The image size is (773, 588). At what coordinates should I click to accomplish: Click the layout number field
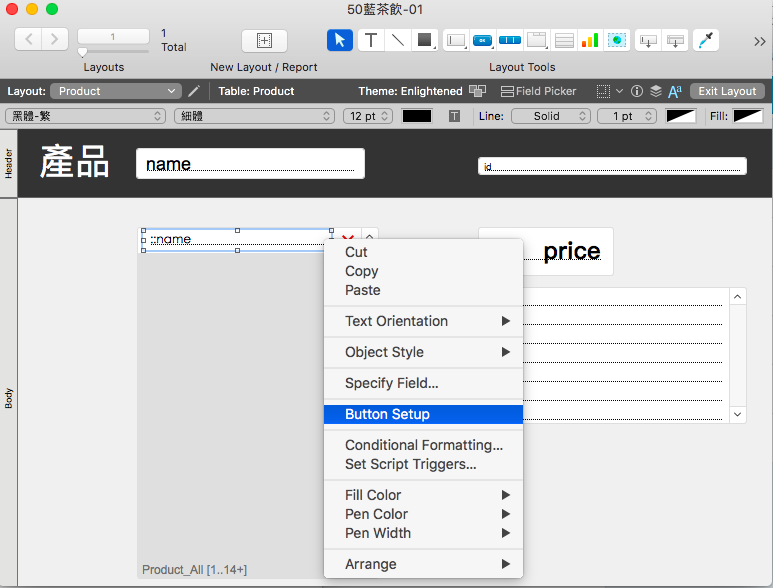click(x=113, y=36)
